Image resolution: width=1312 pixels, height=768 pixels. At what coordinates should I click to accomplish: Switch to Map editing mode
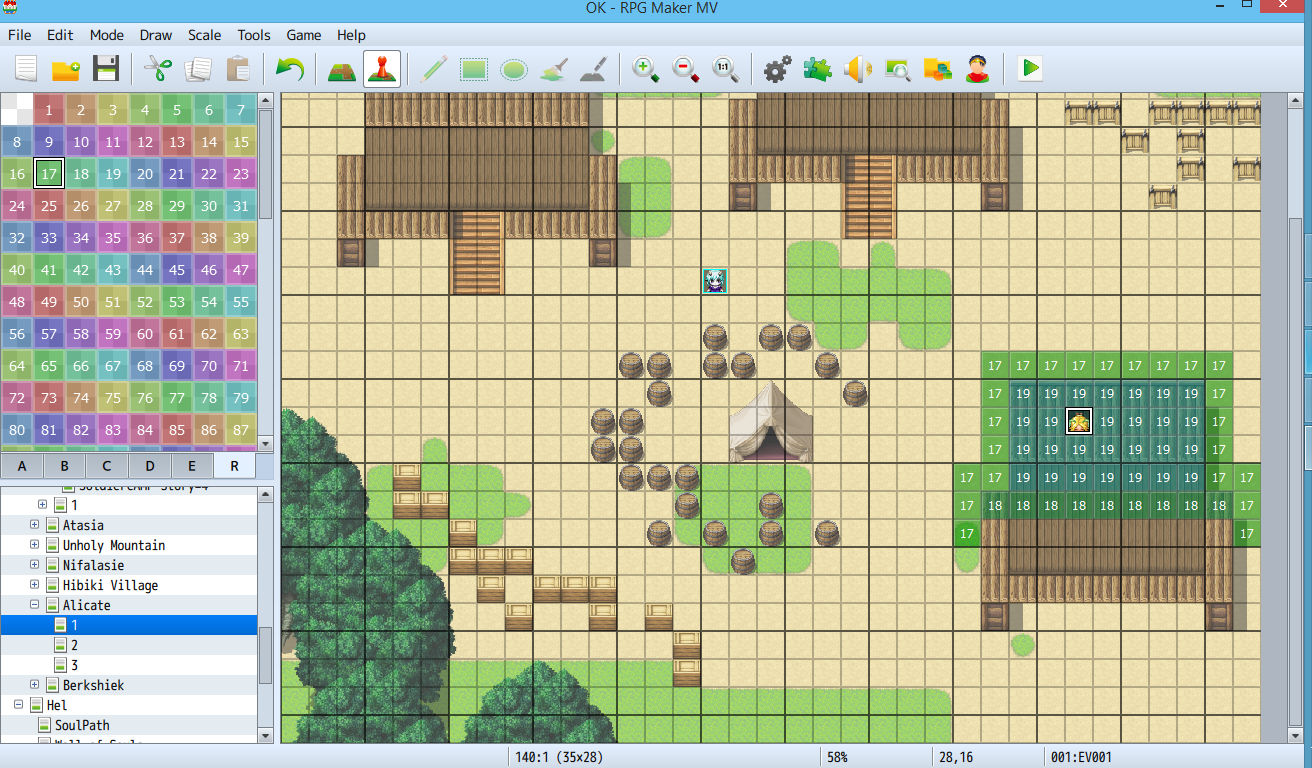(x=342, y=69)
